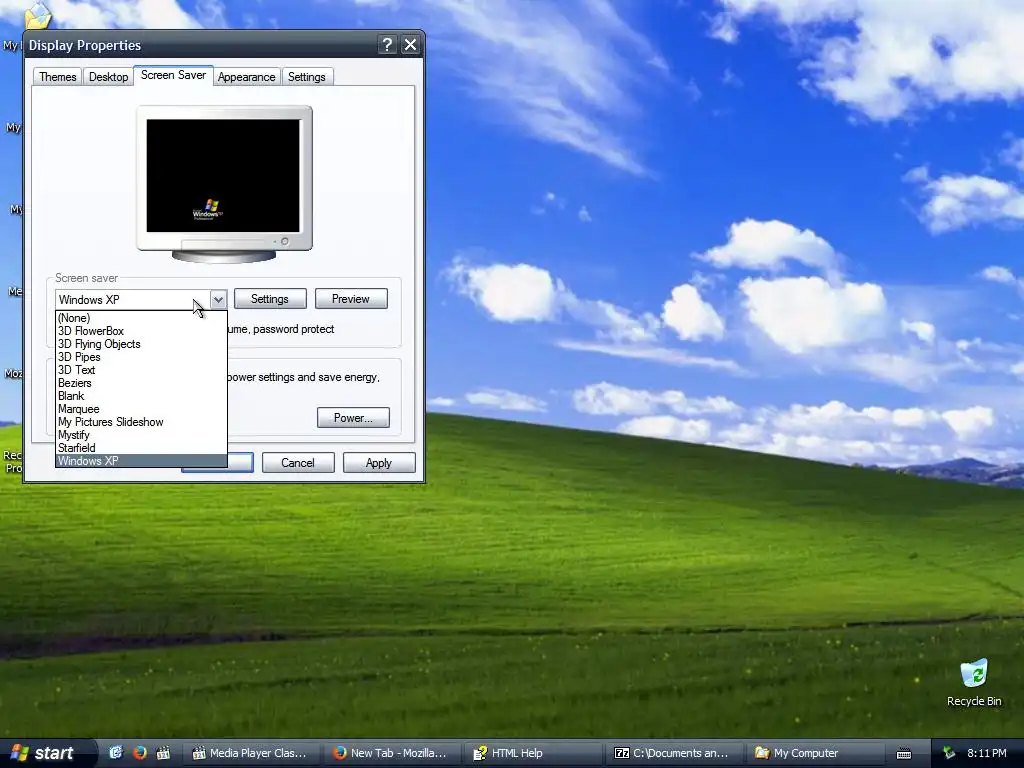Switch to the My Computer taskbar window
This screenshot has height=768, width=1024.
click(814, 753)
